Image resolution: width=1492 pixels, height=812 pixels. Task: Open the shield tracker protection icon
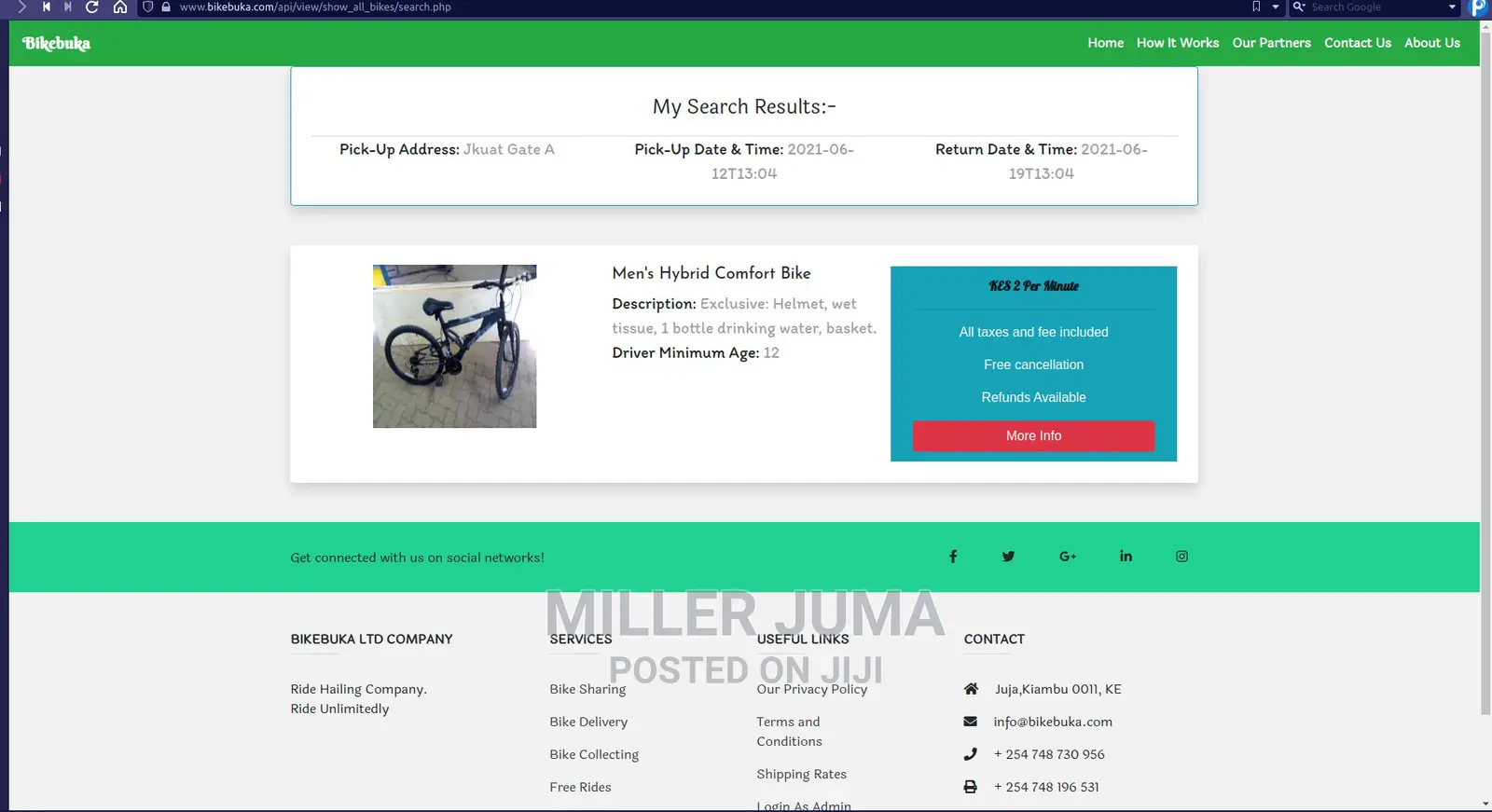(x=147, y=7)
